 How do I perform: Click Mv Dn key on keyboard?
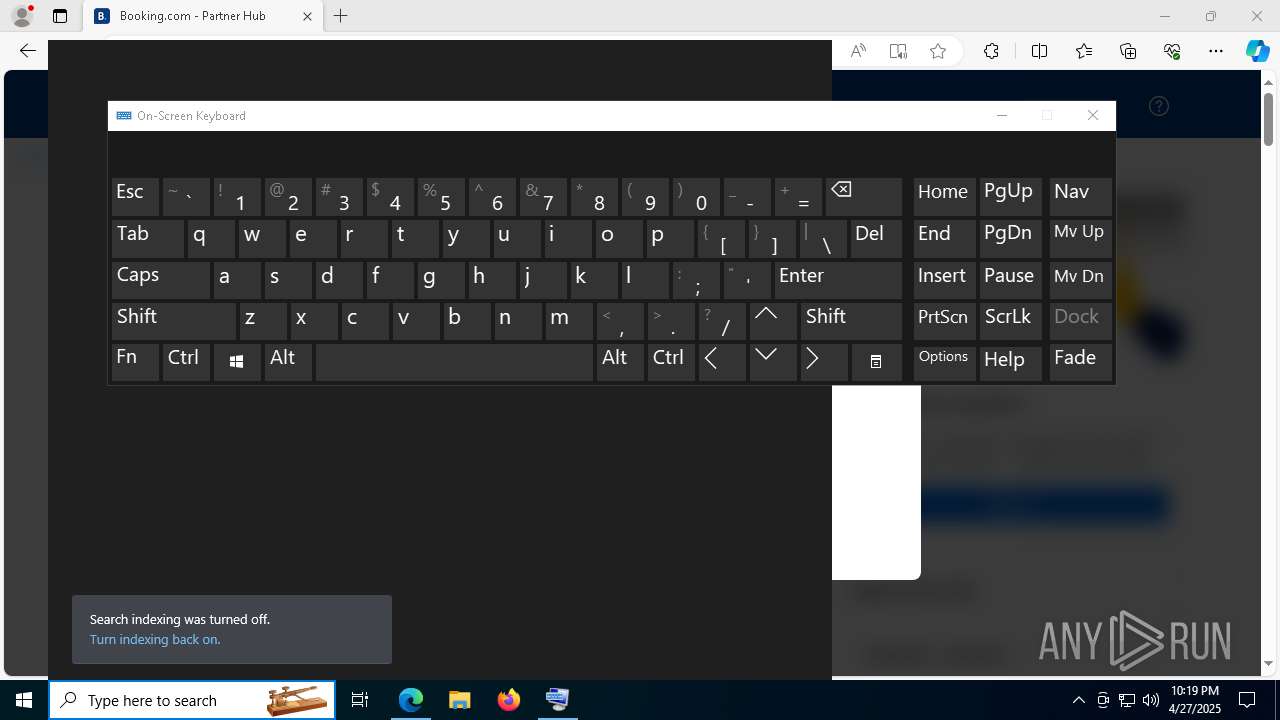coord(1081,280)
